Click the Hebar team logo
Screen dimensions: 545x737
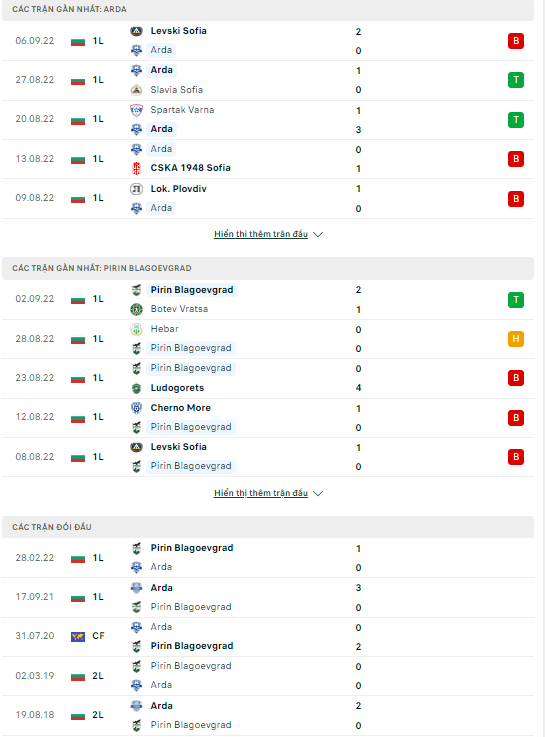[x=136, y=329]
